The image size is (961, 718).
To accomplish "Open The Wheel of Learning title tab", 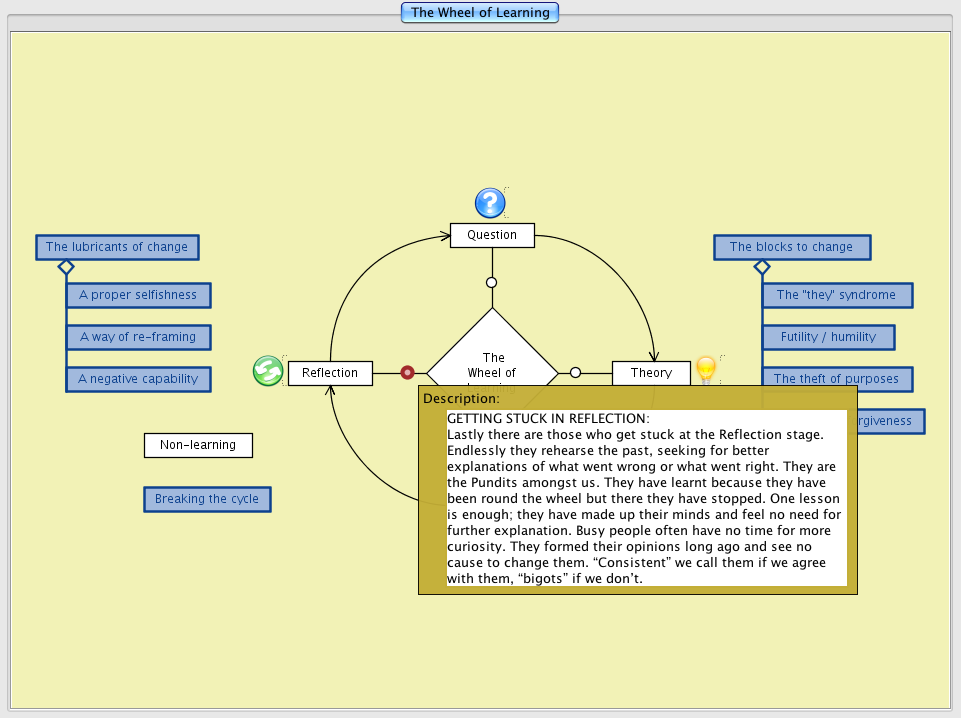I will (x=480, y=13).
